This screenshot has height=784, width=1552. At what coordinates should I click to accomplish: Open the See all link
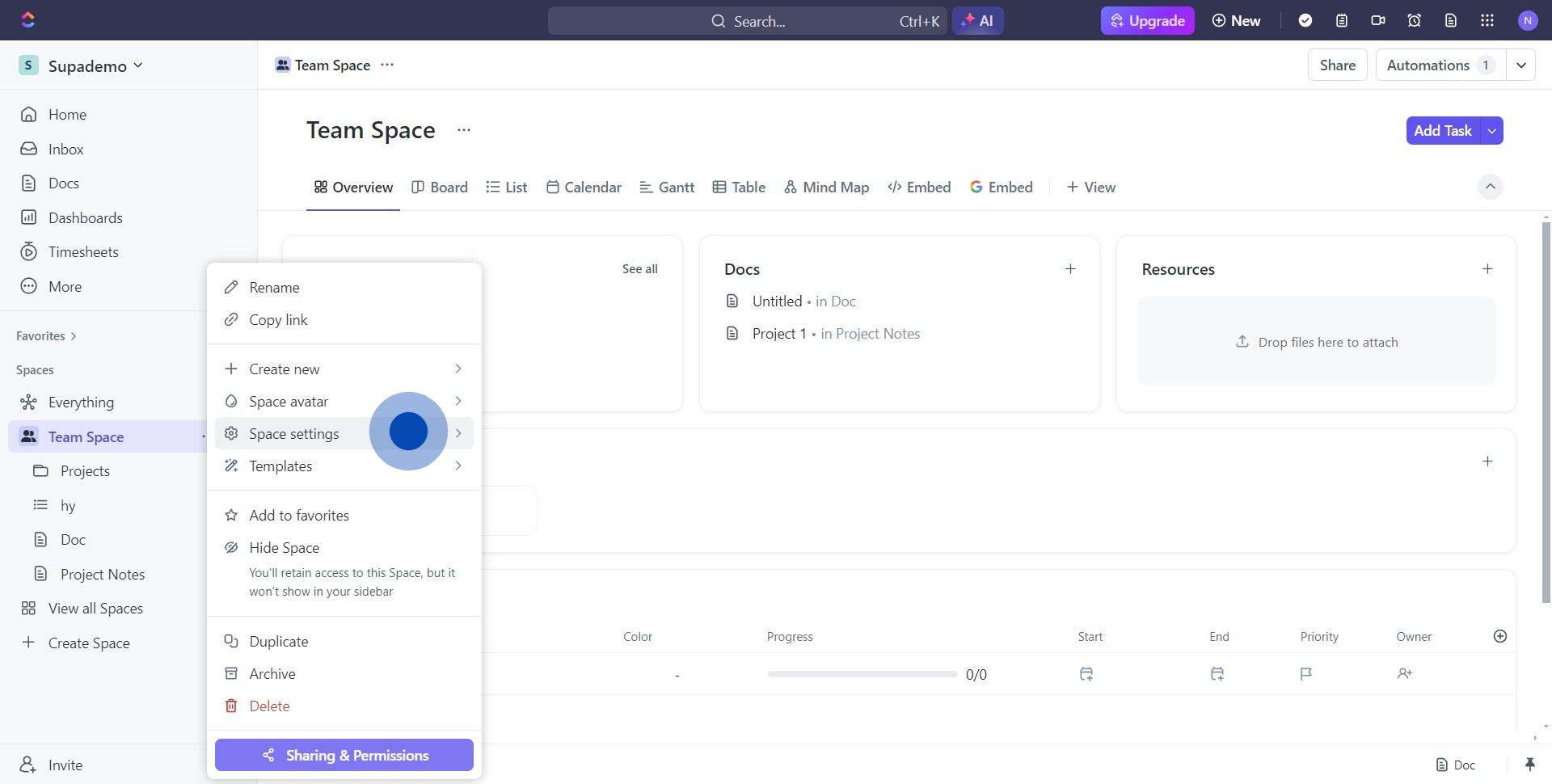639,268
